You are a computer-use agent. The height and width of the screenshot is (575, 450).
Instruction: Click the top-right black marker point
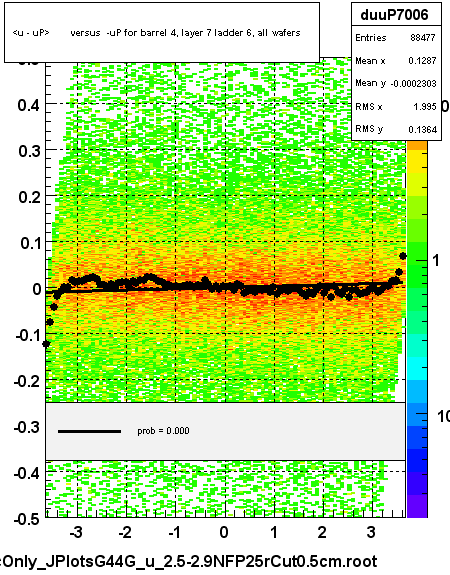click(x=403, y=256)
